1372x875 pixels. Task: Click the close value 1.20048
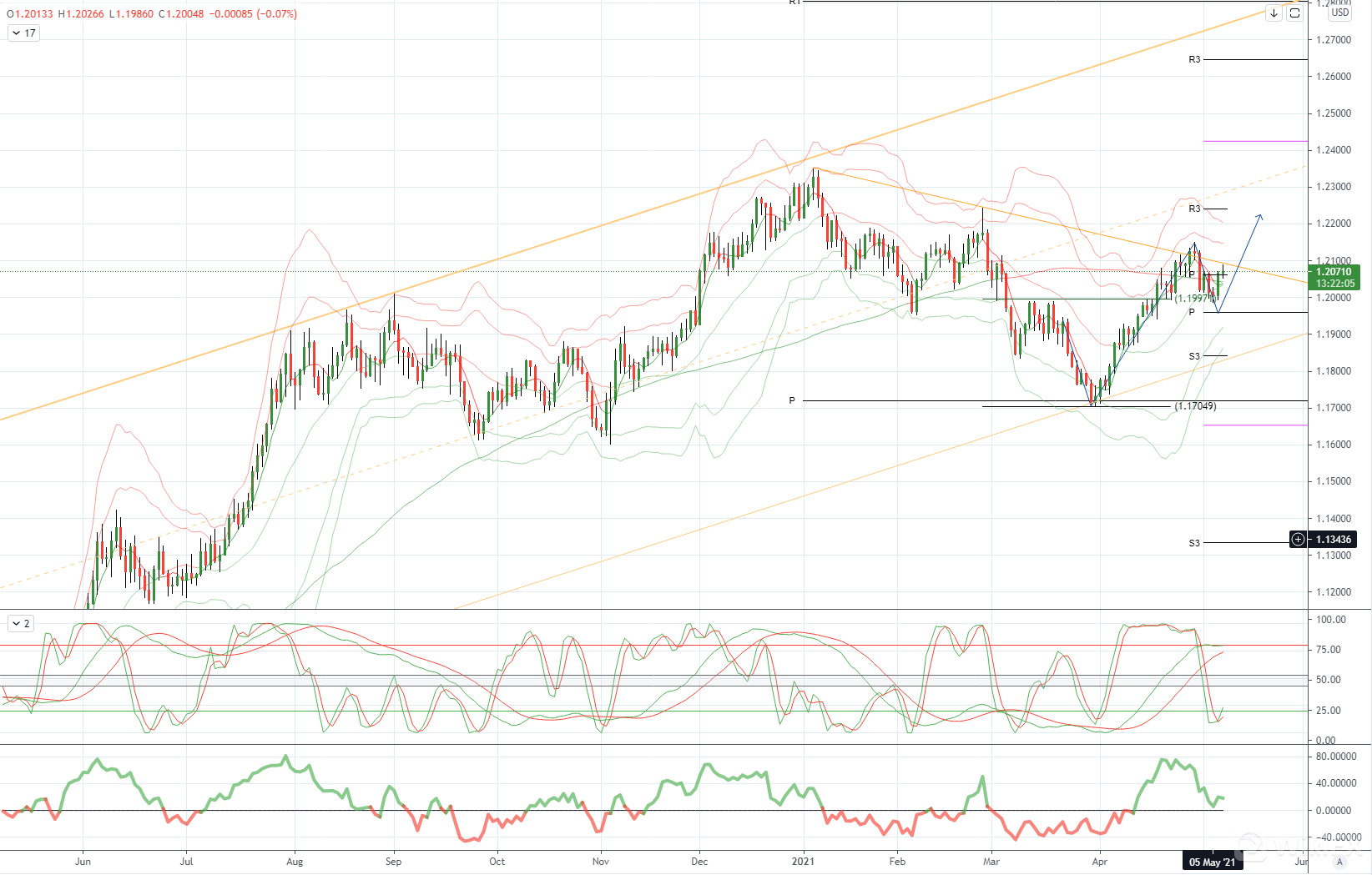click(185, 14)
